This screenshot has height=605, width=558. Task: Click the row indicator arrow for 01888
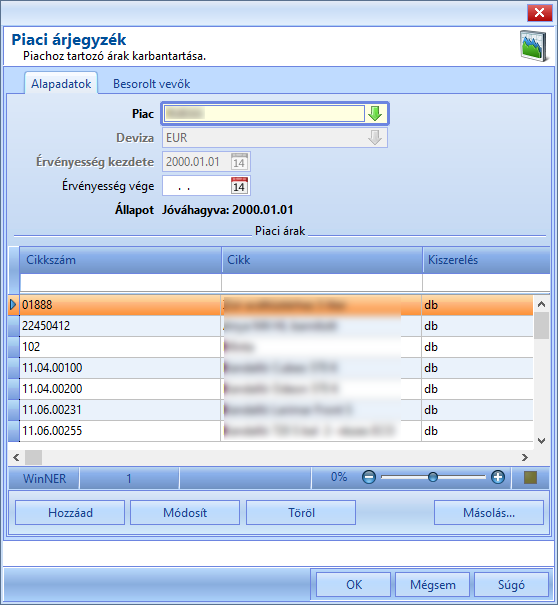tap(13, 305)
